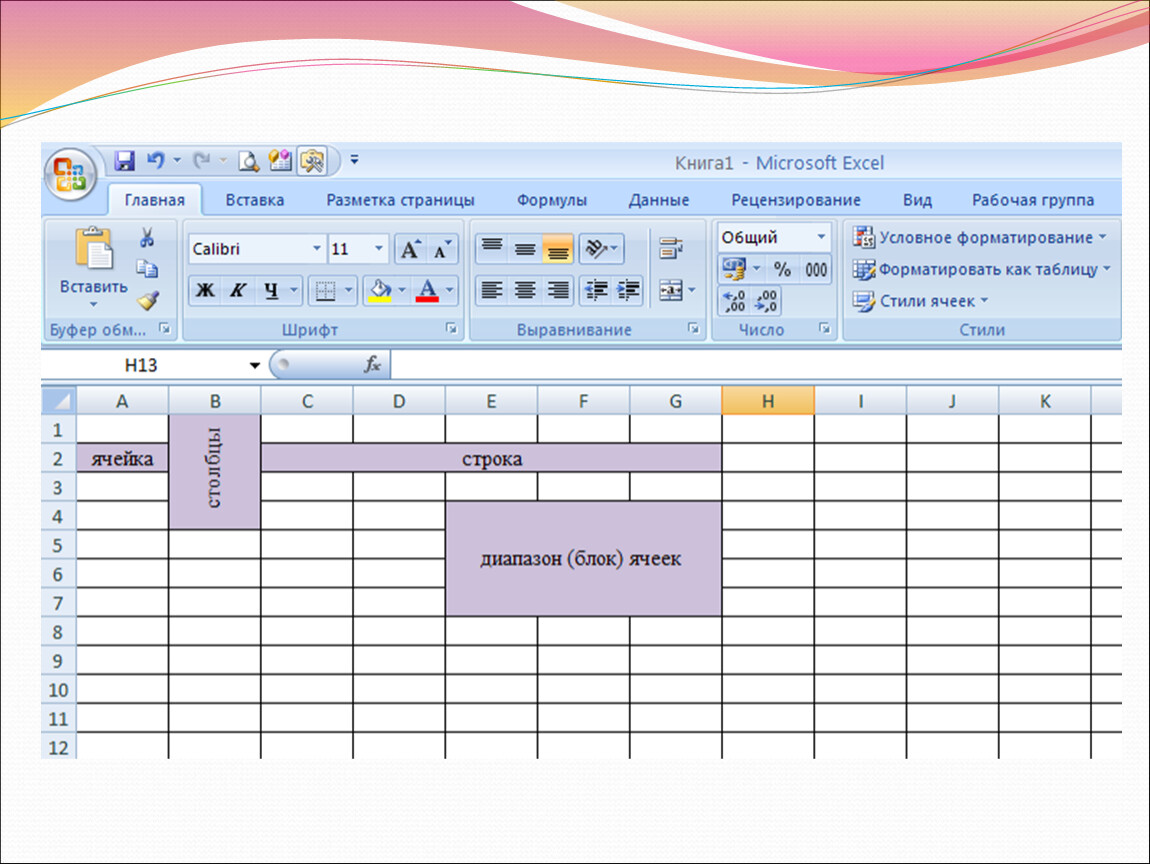Decrease indent in alignment group
Image resolution: width=1150 pixels, height=864 pixels.
pyautogui.click(x=596, y=290)
